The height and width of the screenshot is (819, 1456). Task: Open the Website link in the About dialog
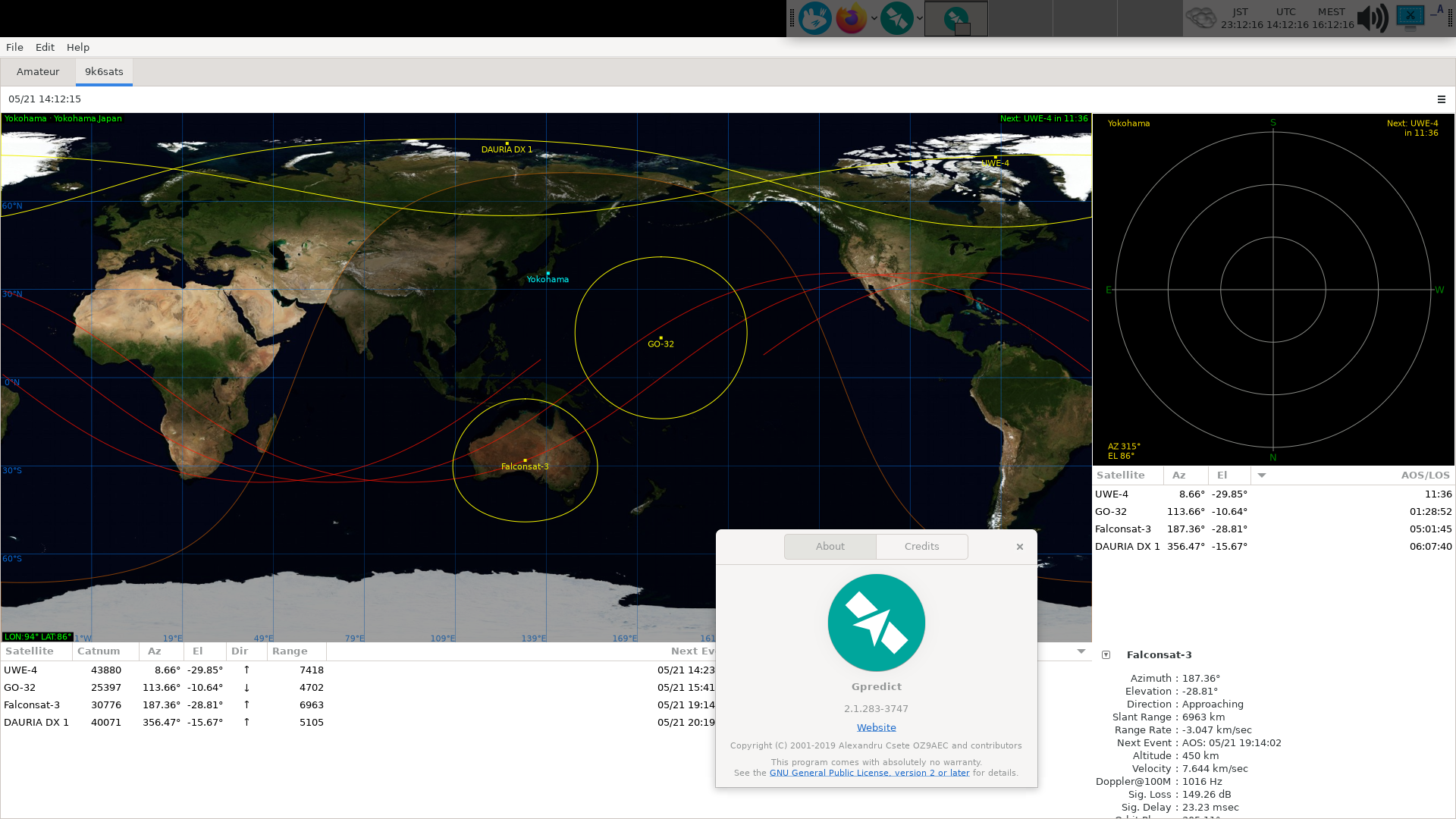coord(876,726)
